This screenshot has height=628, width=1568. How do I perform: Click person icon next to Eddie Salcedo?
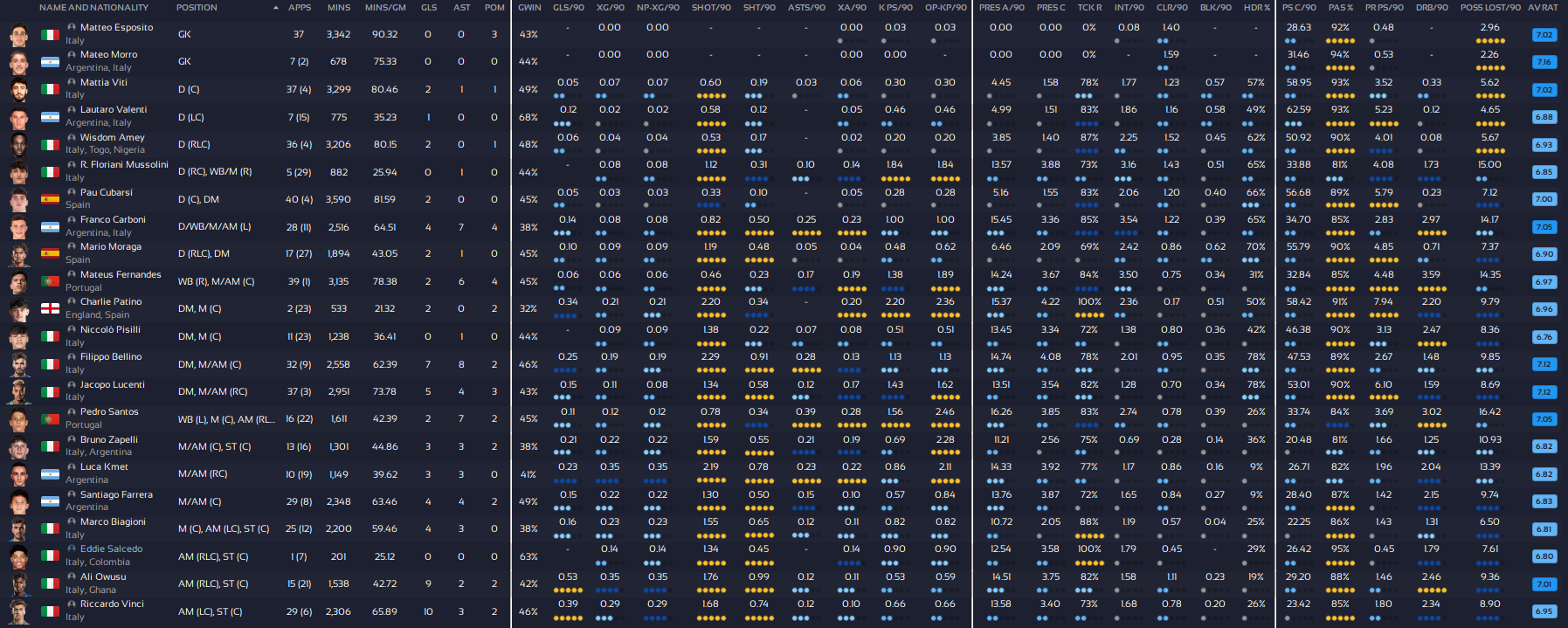[x=72, y=549]
